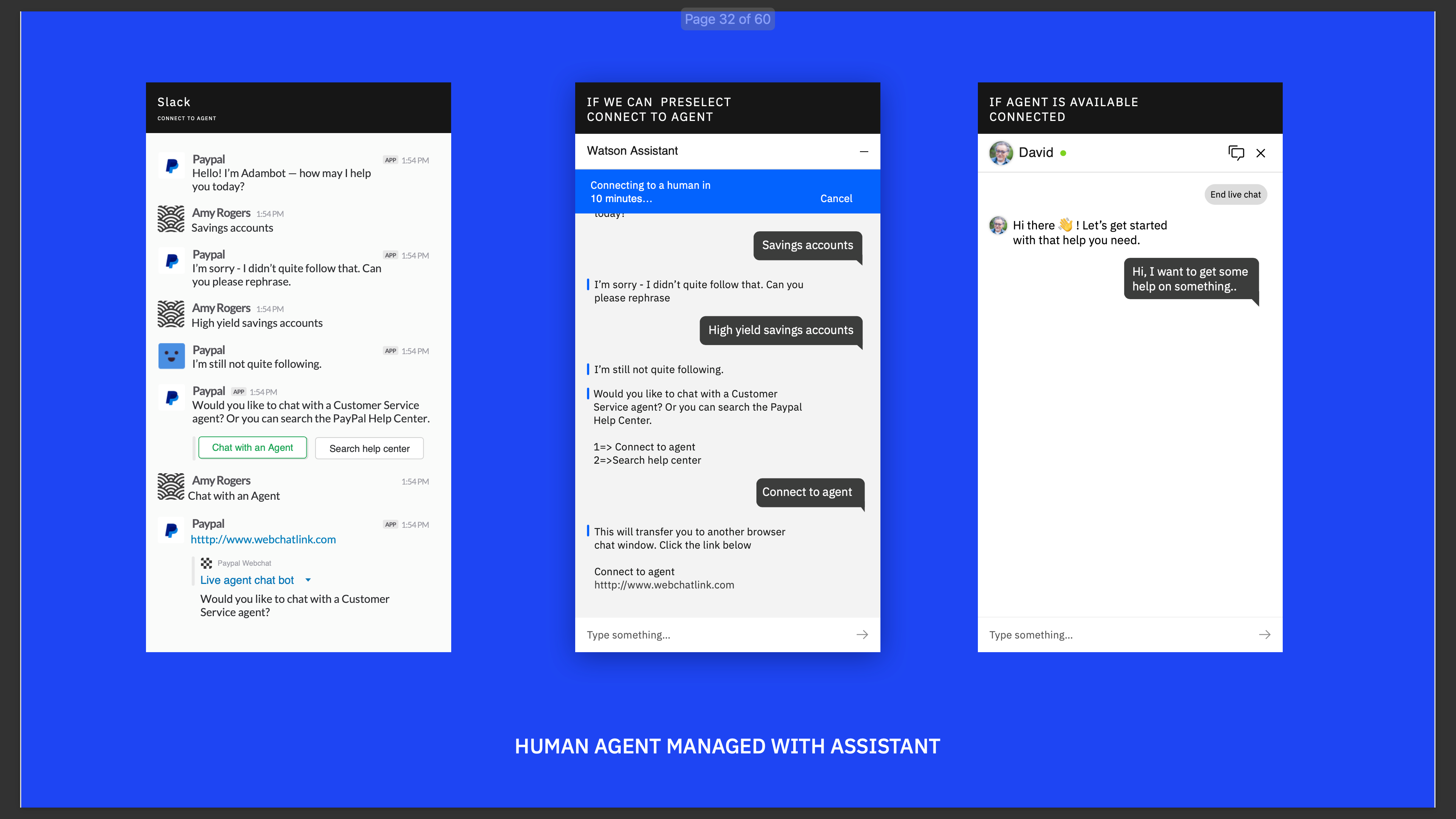Click the Page 32 of 60 indicator
Screen dimensions: 1456x819
click(x=728, y=19)
